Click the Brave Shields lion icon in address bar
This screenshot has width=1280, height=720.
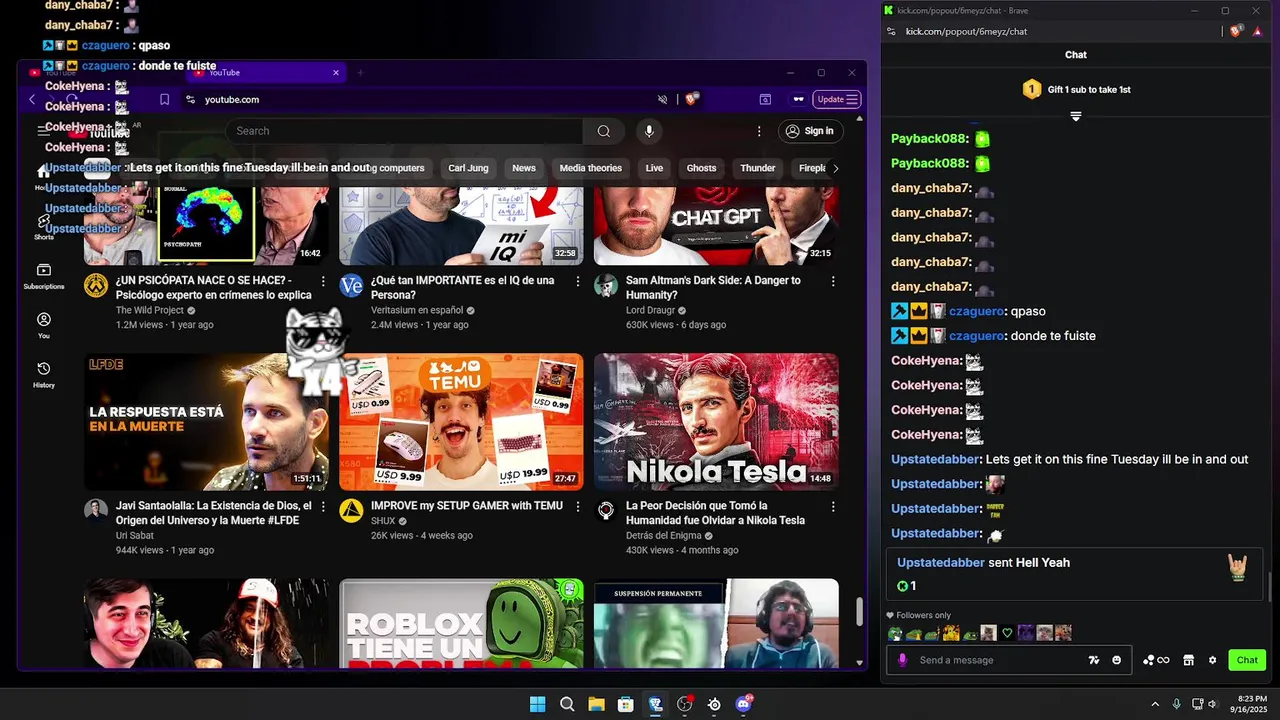(x=691, y=99)
